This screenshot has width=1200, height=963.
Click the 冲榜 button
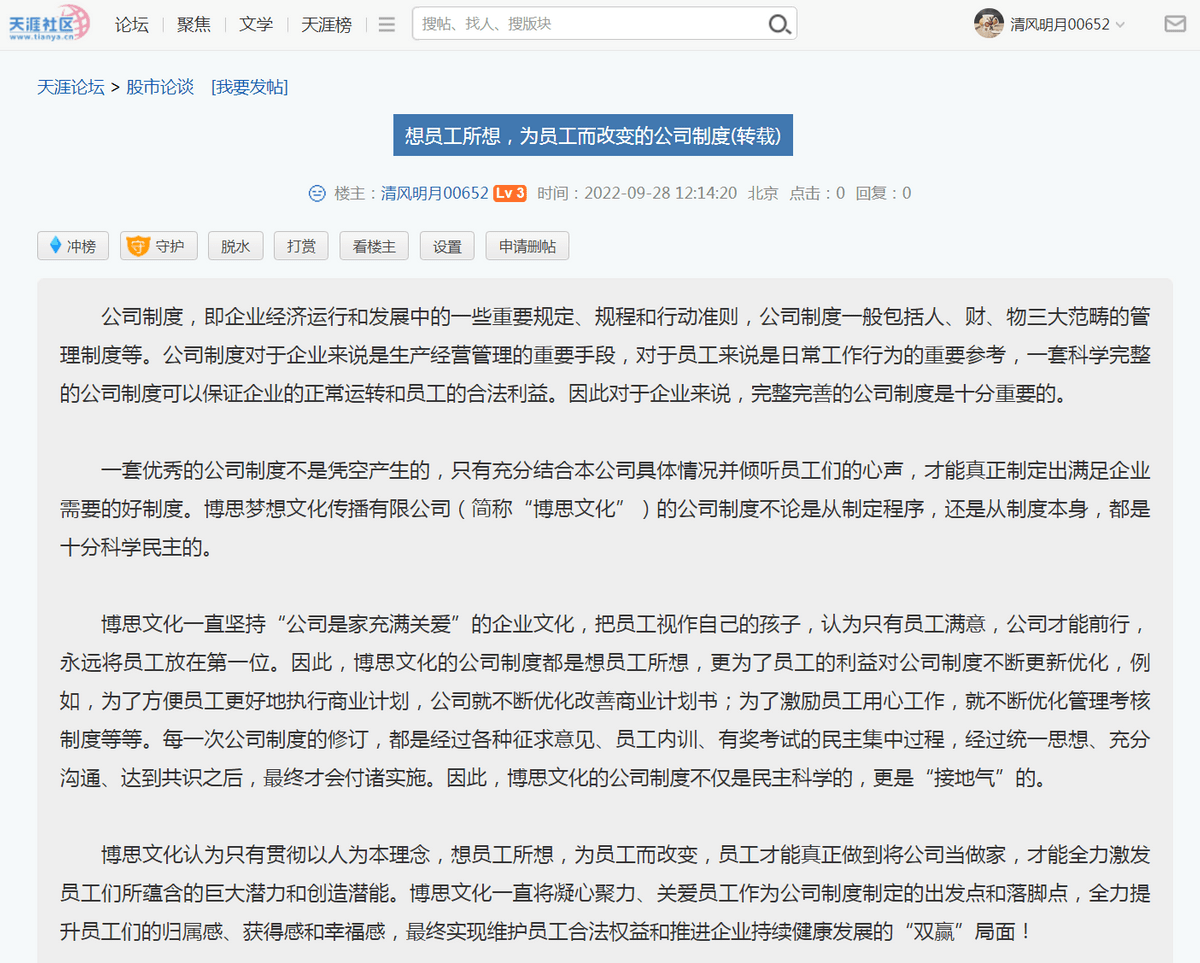click(74, 246)
